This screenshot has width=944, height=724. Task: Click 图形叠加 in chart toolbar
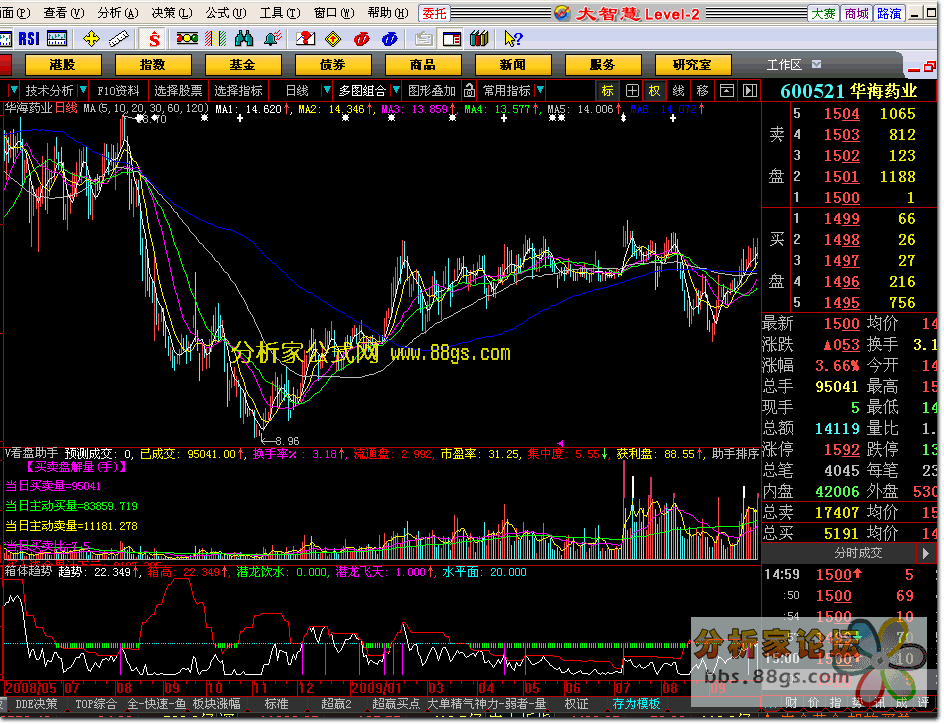[x=432, y=91]
